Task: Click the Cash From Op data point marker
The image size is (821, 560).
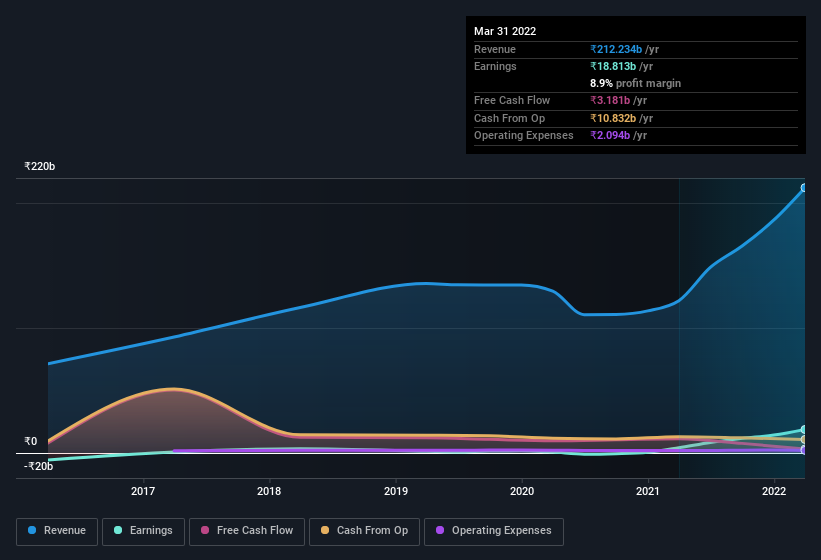Action: [803, 440]
